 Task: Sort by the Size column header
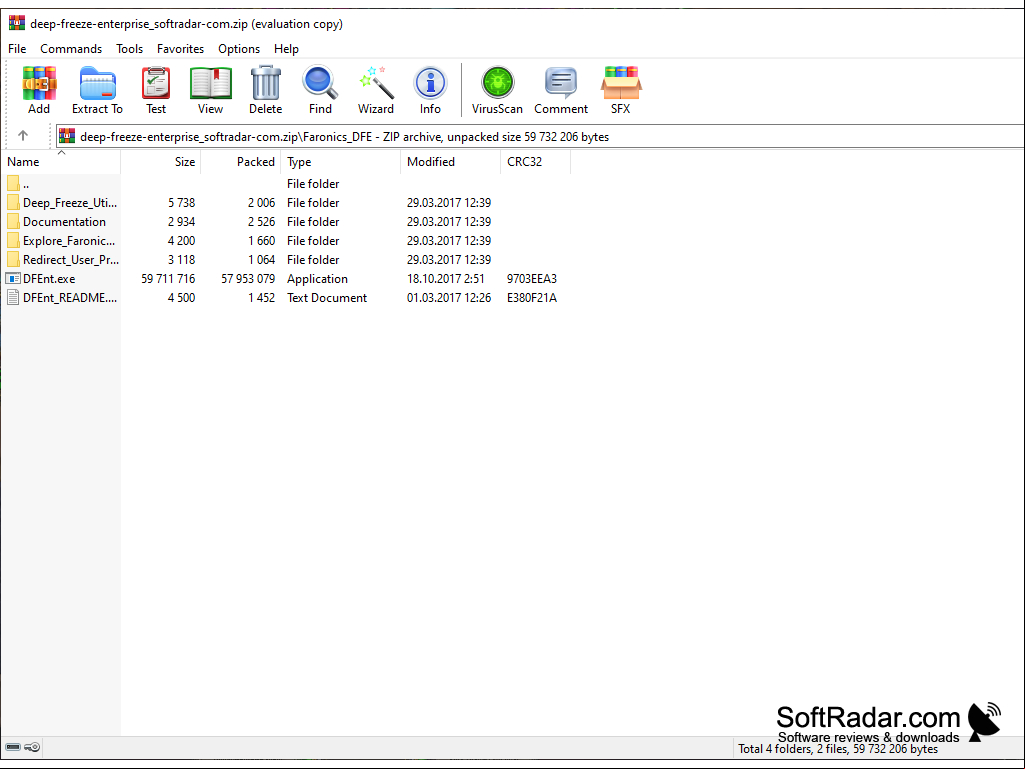coord(161,162)
